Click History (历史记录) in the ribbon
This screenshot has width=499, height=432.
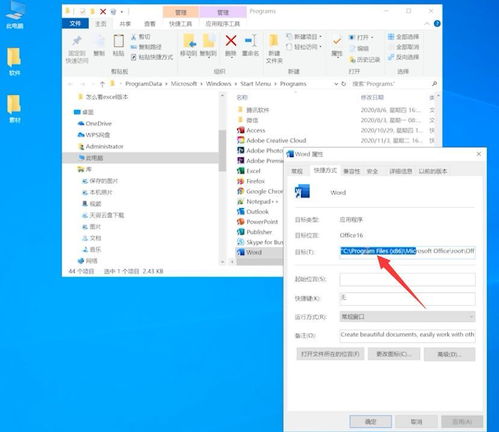(x=364, y=60)
